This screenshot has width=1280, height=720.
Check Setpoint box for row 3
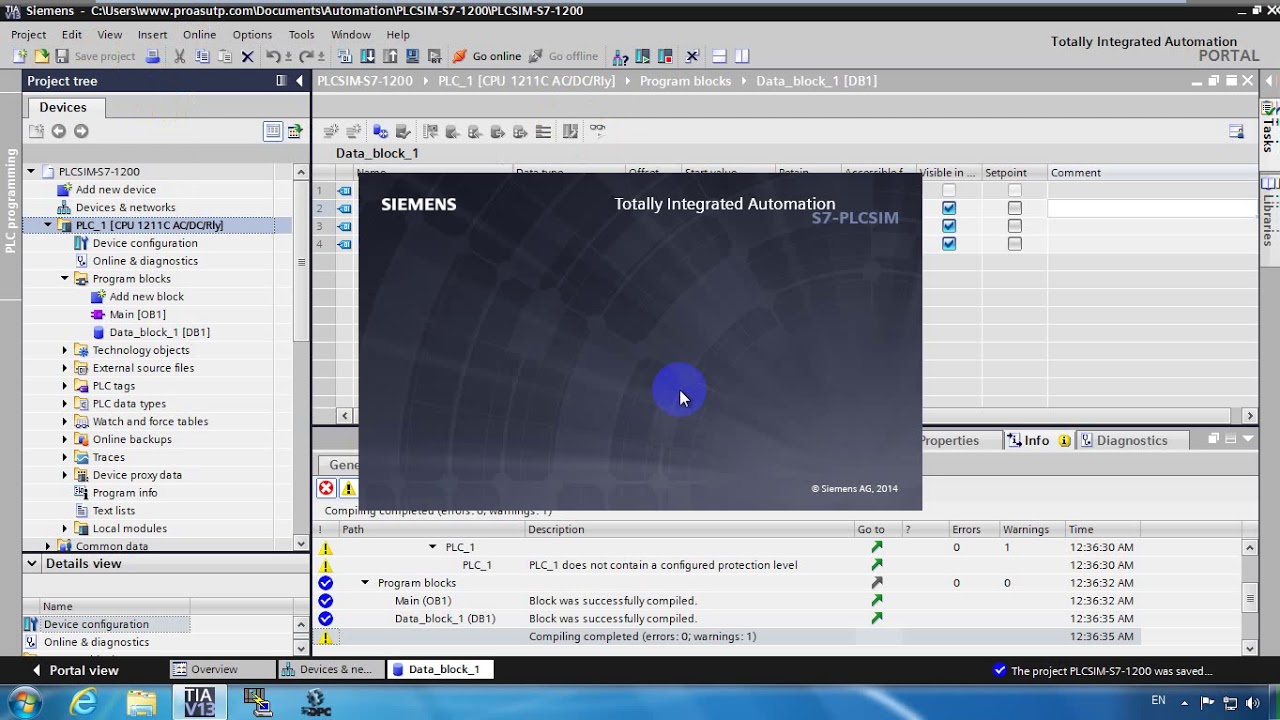[x=1015, y=226]
